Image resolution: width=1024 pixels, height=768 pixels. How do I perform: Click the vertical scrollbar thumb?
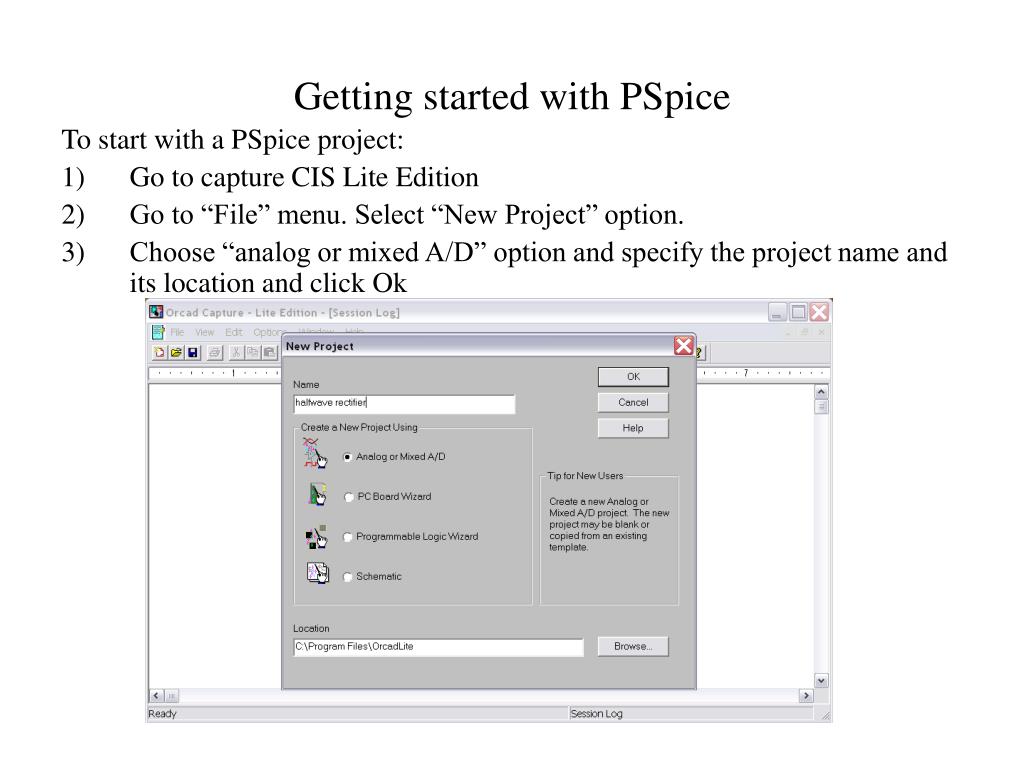pyautogui.click(x=822, y=406)
